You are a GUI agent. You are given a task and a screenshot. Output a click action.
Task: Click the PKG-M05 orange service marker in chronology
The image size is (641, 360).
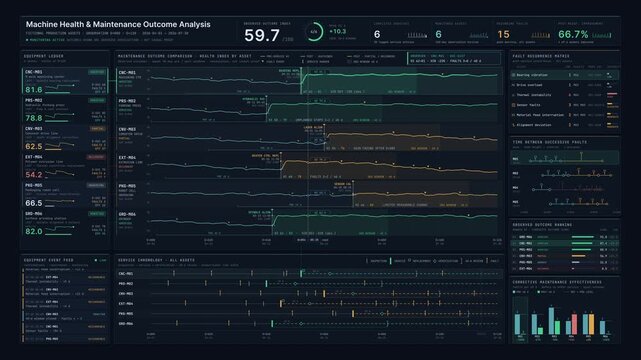(x=353, y=313)
